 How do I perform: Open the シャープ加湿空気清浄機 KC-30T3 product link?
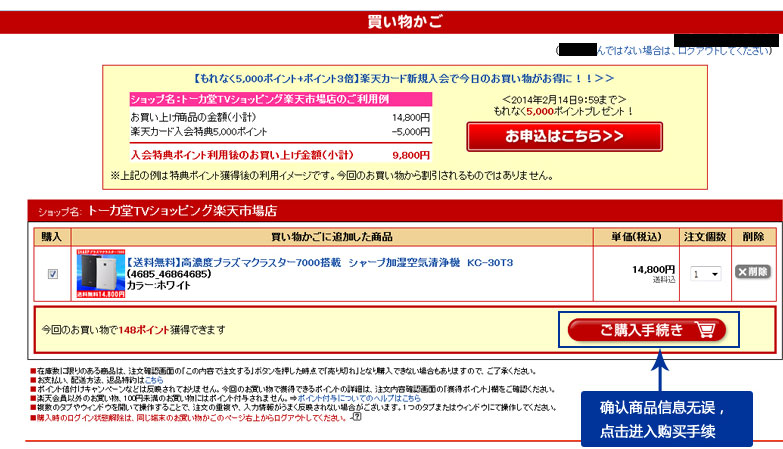coord(319,262)
